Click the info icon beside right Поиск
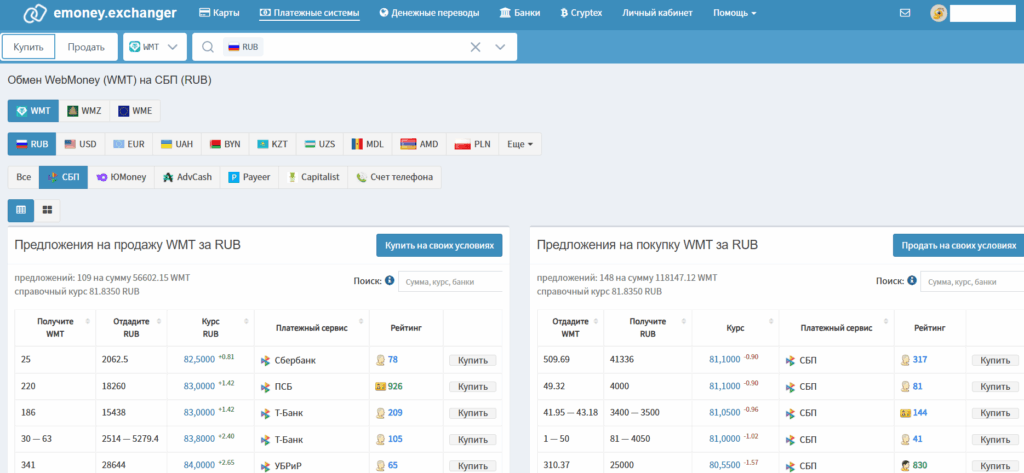This screenshot has height=473, width=1024. click(912, 280)
